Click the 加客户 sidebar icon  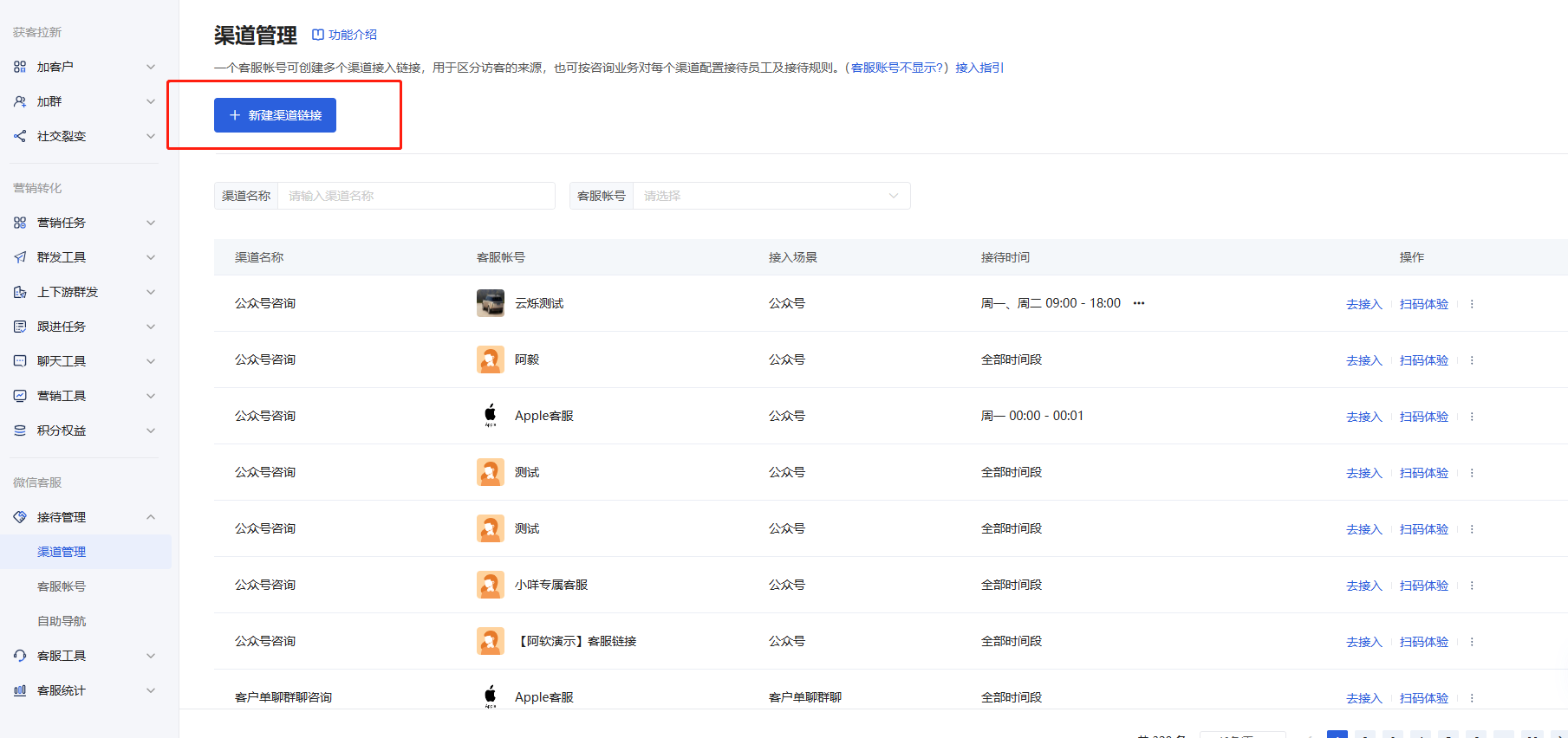(x=20, y=67)
